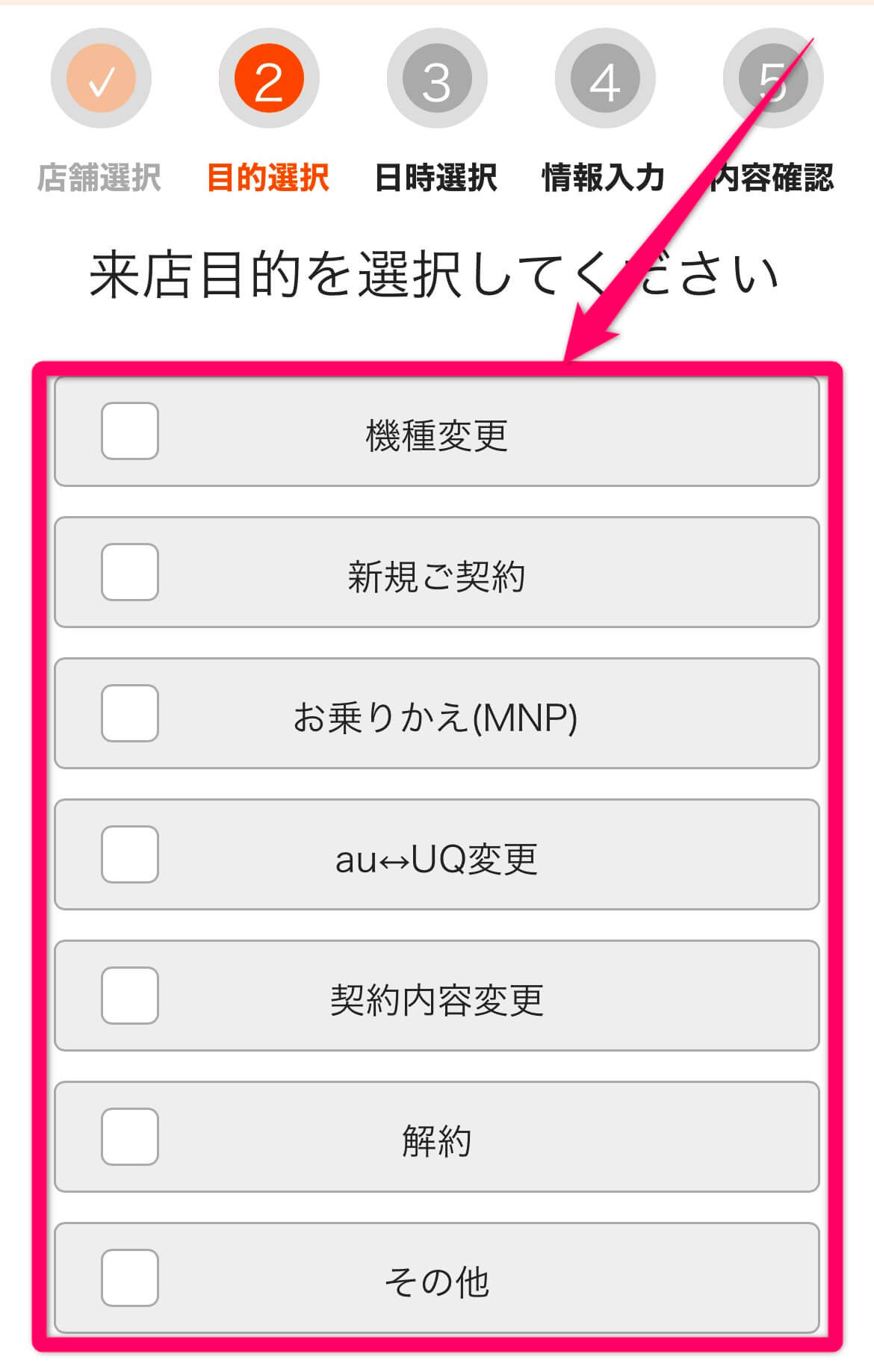Click the orange step 2 circle icon
The image size is (874, 1372).
point(270,78)
